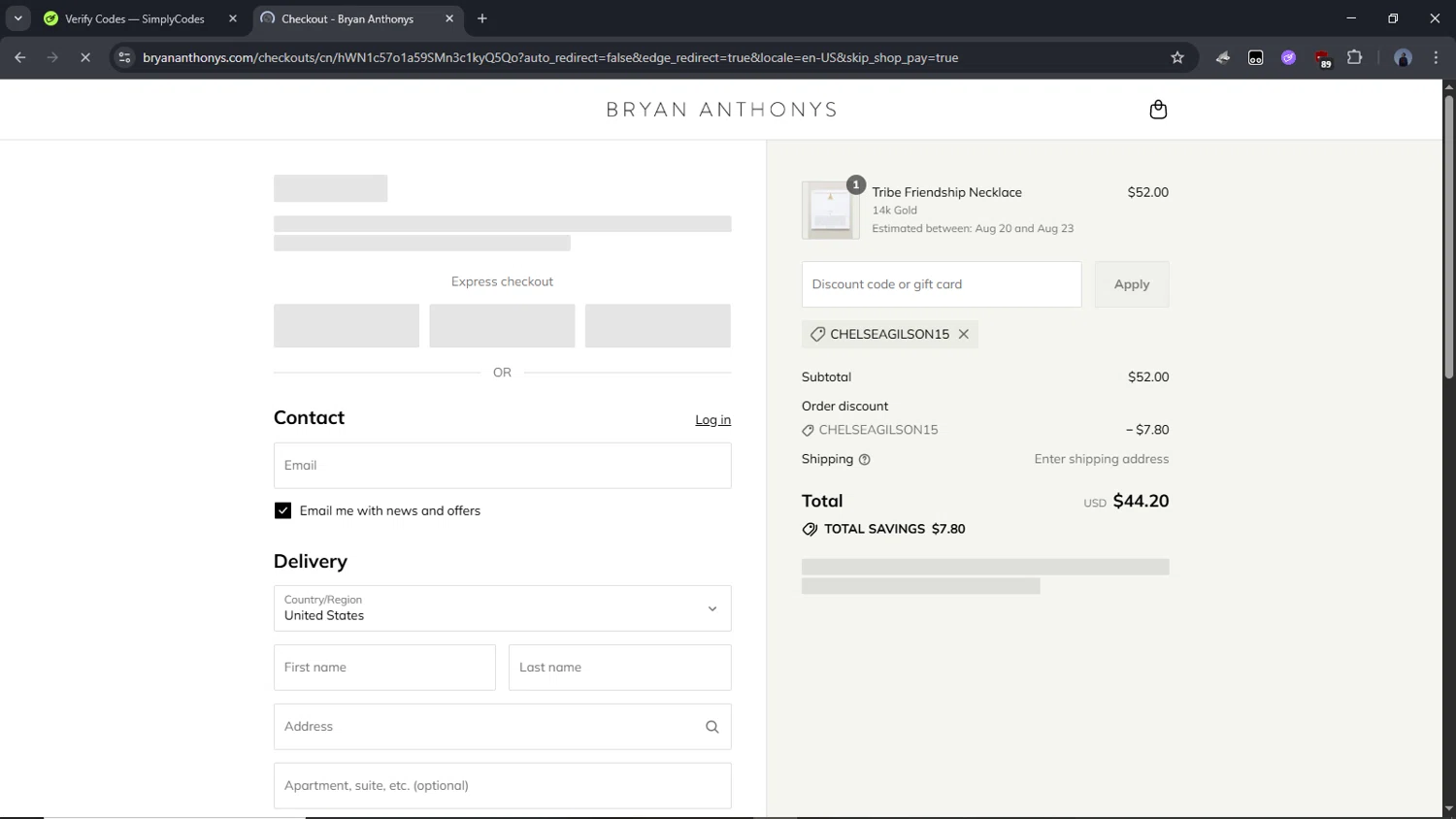Open the Chrome profile avatar
Screen dimensions: 1456x819
tap(1403, 57)
